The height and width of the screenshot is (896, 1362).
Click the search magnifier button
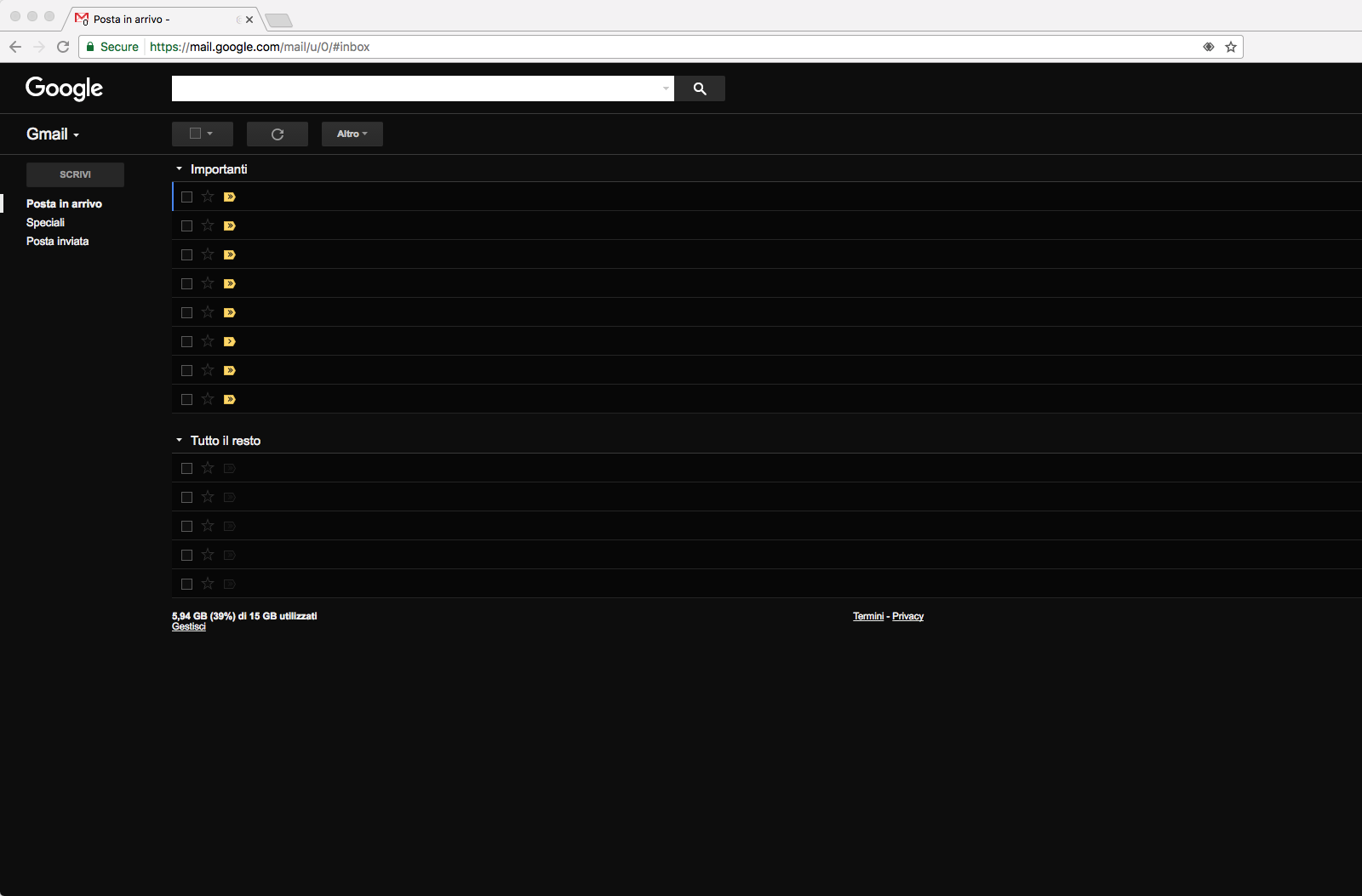click(x=700, y=88)
